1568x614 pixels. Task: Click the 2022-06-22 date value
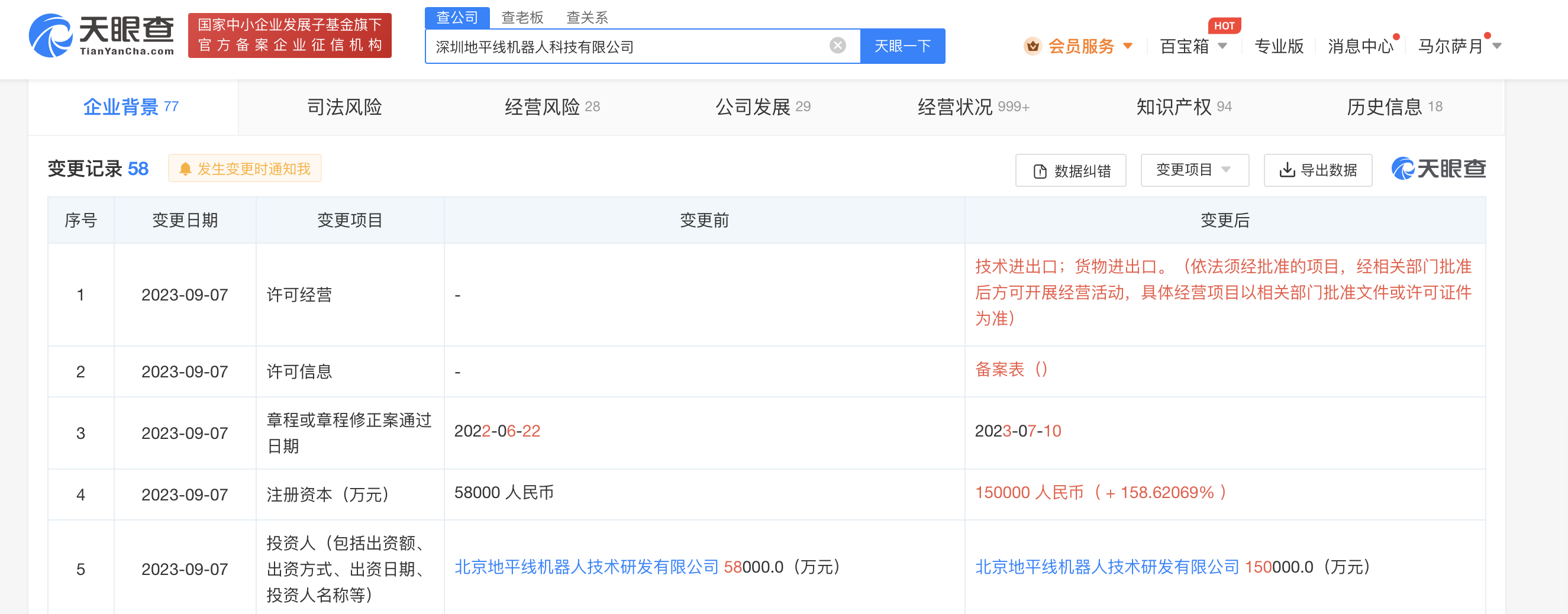coord(497,431)
